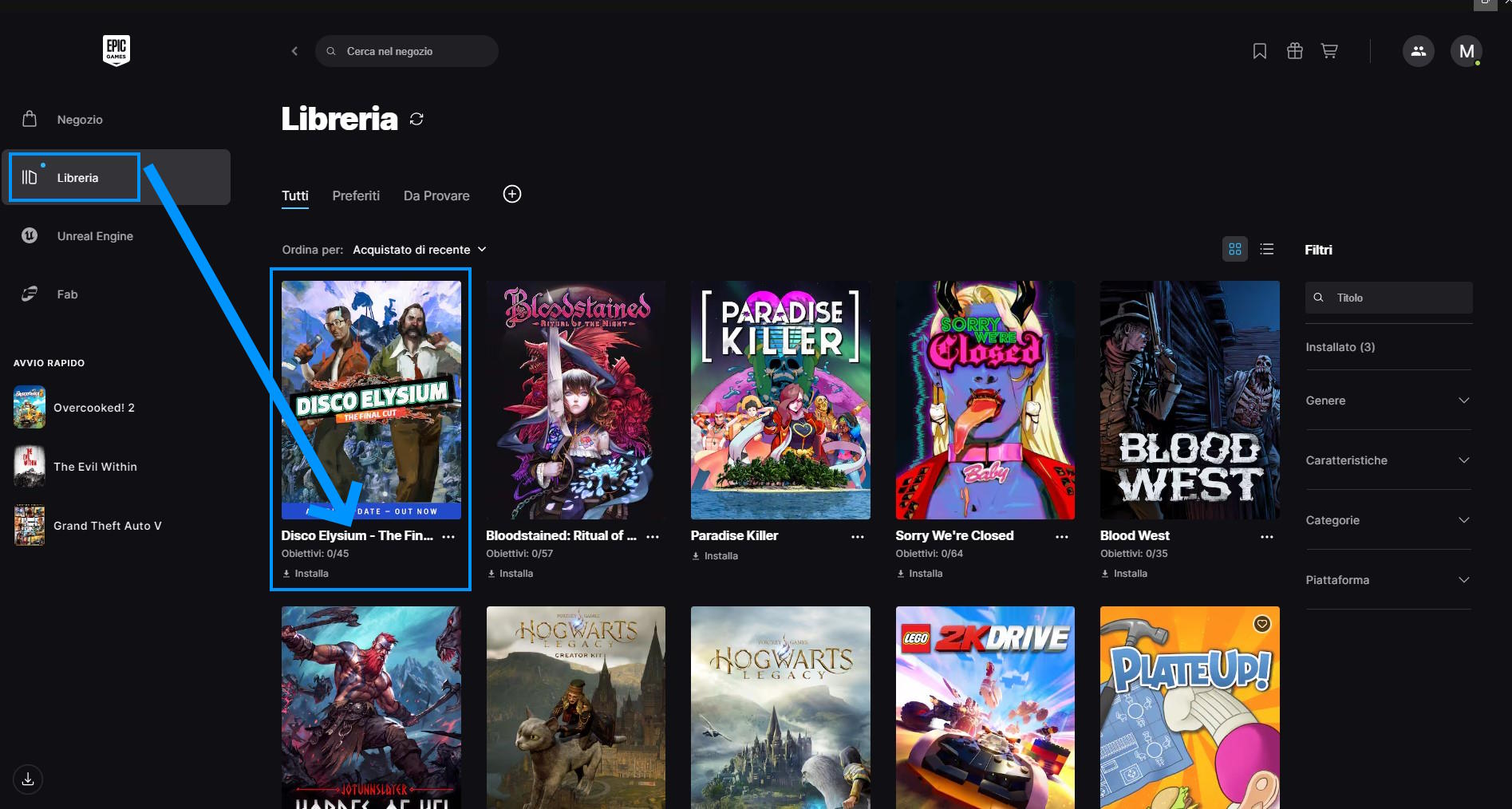Open the gift redeem icon
The image size is (1512, 809).
tap(1294, 51)
